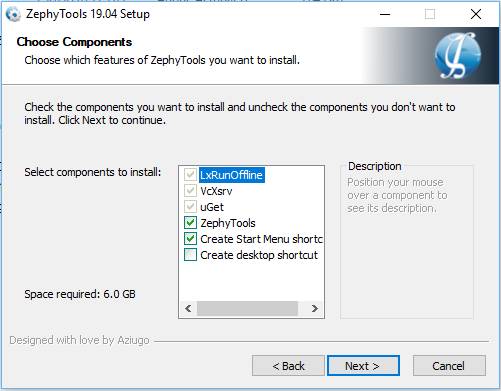Return to previous page with Back button
501x391 pixels.
pos(288,366)
